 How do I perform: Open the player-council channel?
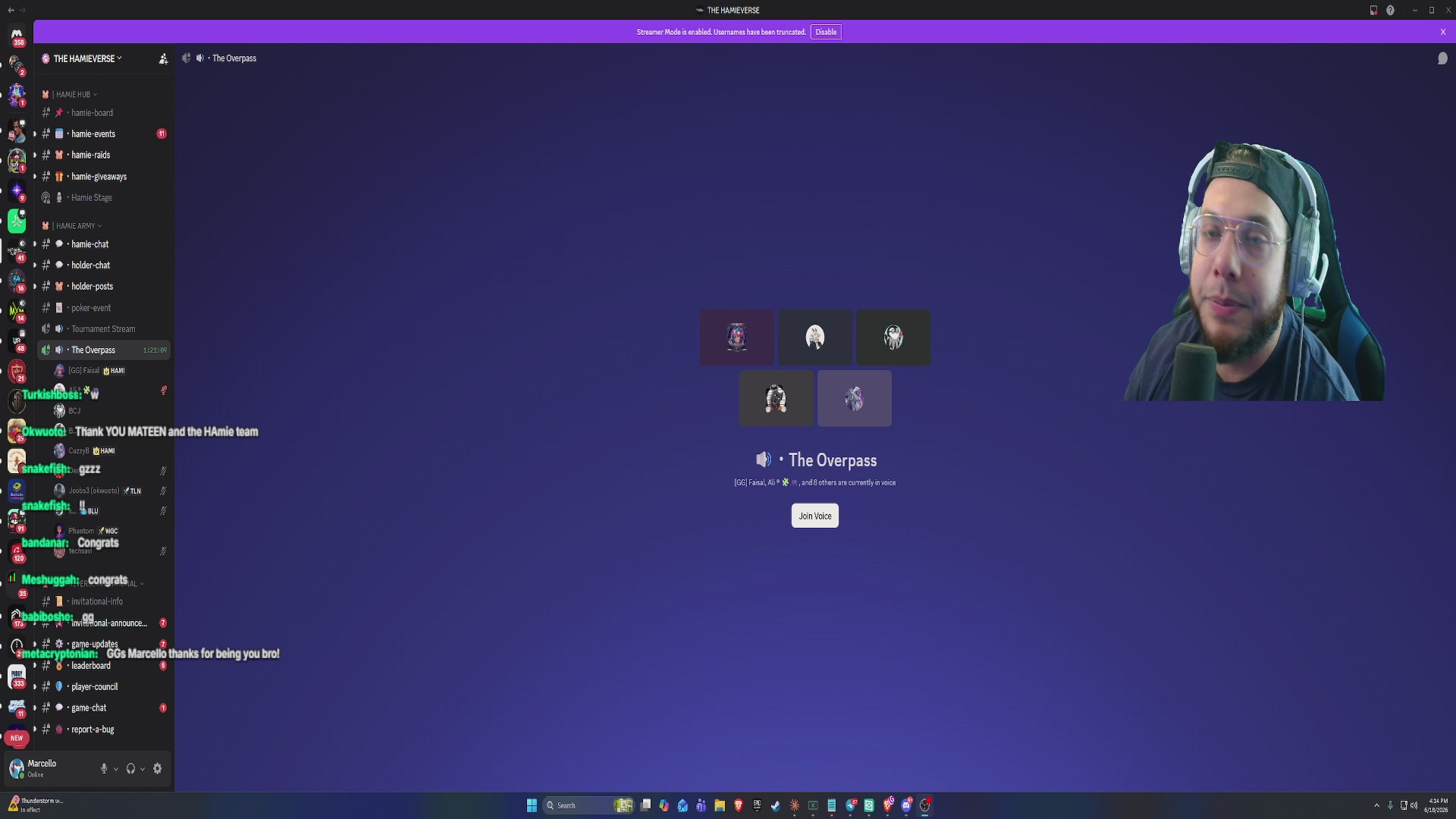coord(104,687)
